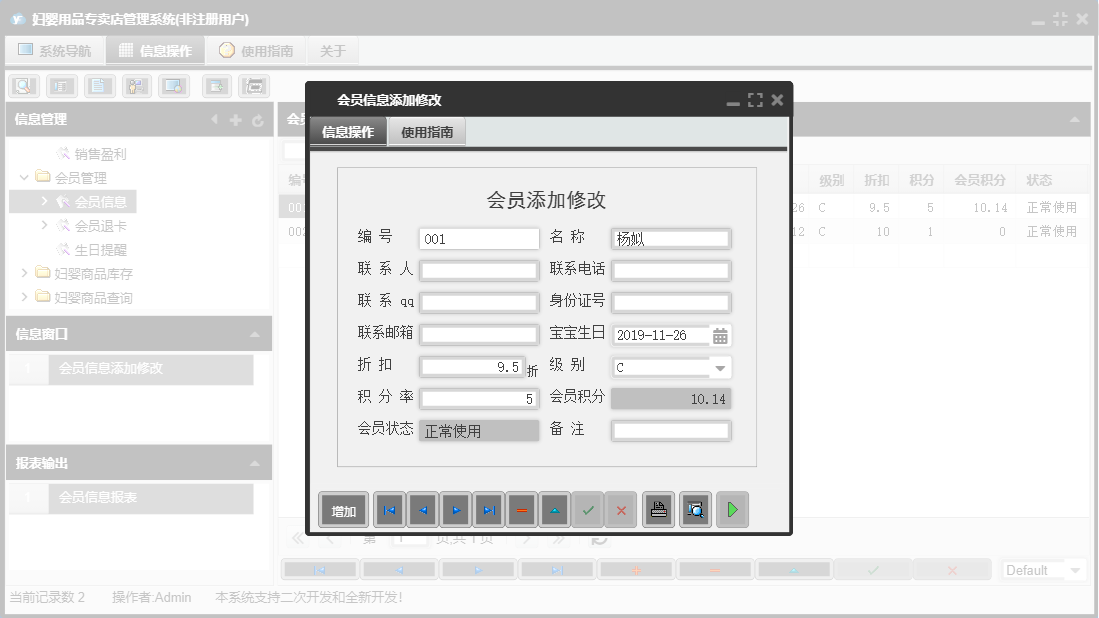Jump to last member record
This screenshot has width=1099, height=618.
click(489, 509)
